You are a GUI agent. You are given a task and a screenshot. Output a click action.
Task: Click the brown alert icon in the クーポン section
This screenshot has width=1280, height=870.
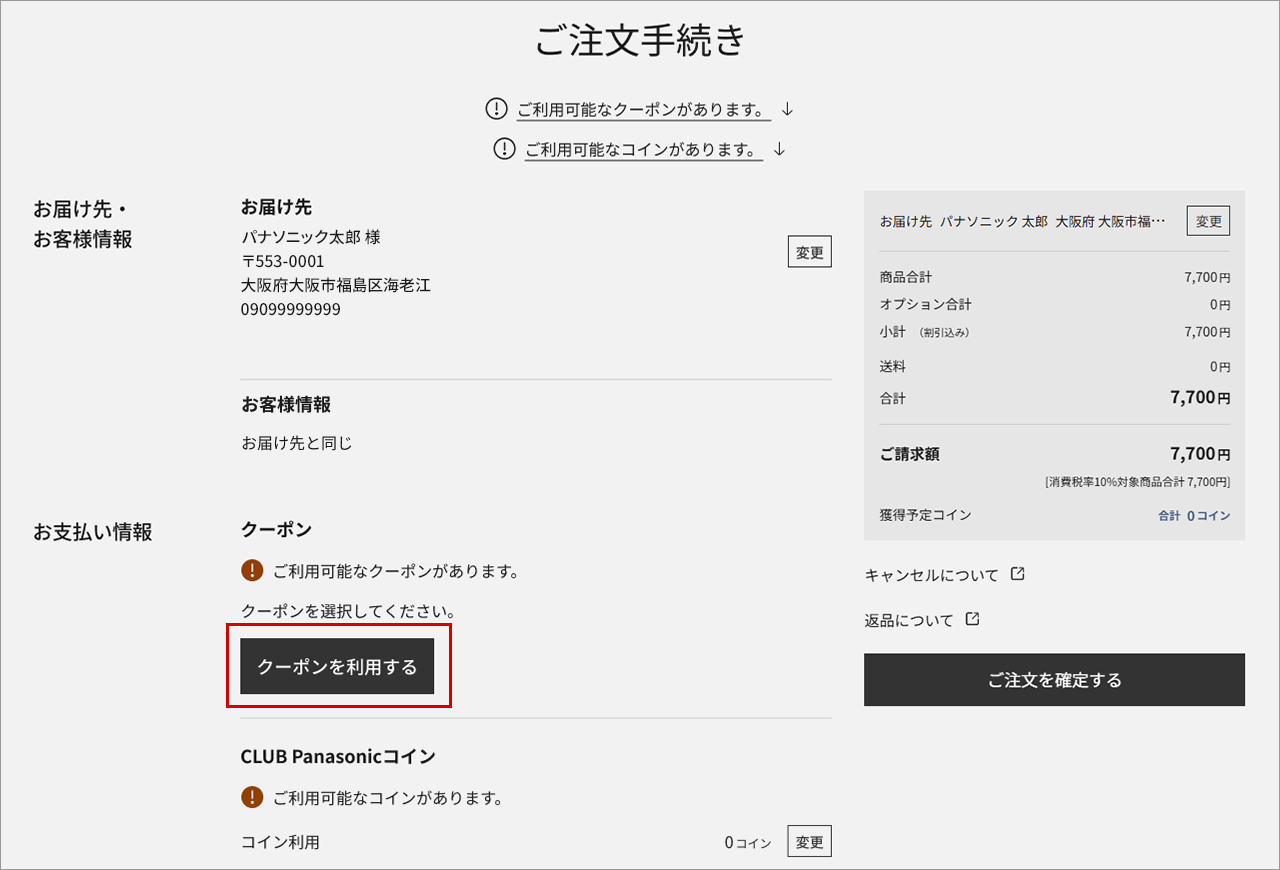pyautogui.click(x=251, y=571)
